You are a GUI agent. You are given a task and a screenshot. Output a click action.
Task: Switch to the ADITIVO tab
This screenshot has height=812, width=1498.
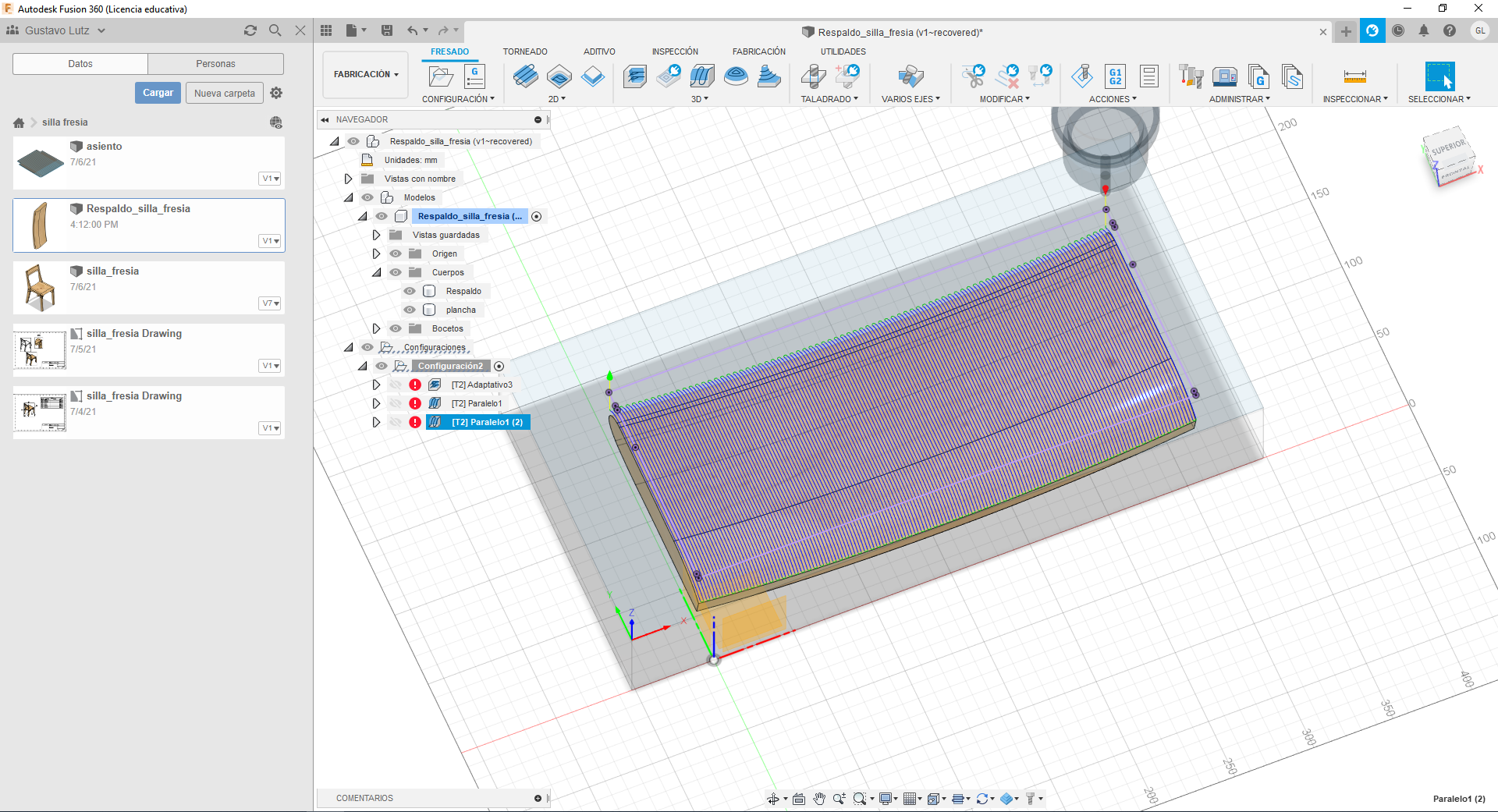599,51
